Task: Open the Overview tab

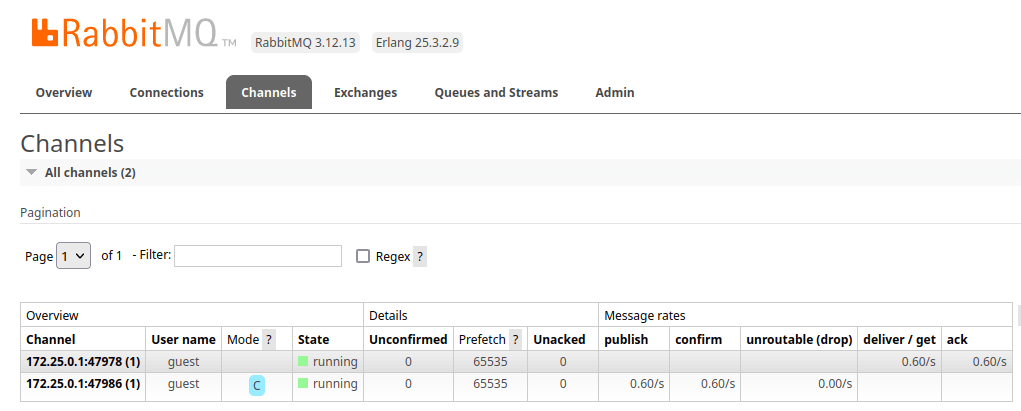Action: [x=64, y=92]
